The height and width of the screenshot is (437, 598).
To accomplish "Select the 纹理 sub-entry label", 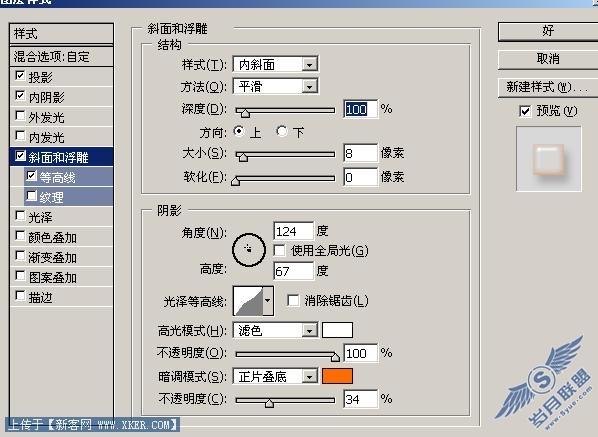I will click(x=51, y=198).
